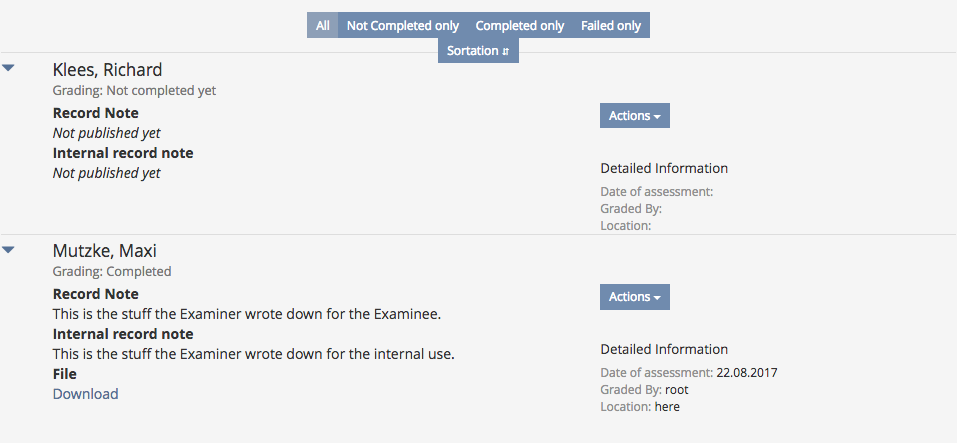Collapse the Mutzke, Maxi entry triangle
The image size is (957, 443).
click(8, 250)
